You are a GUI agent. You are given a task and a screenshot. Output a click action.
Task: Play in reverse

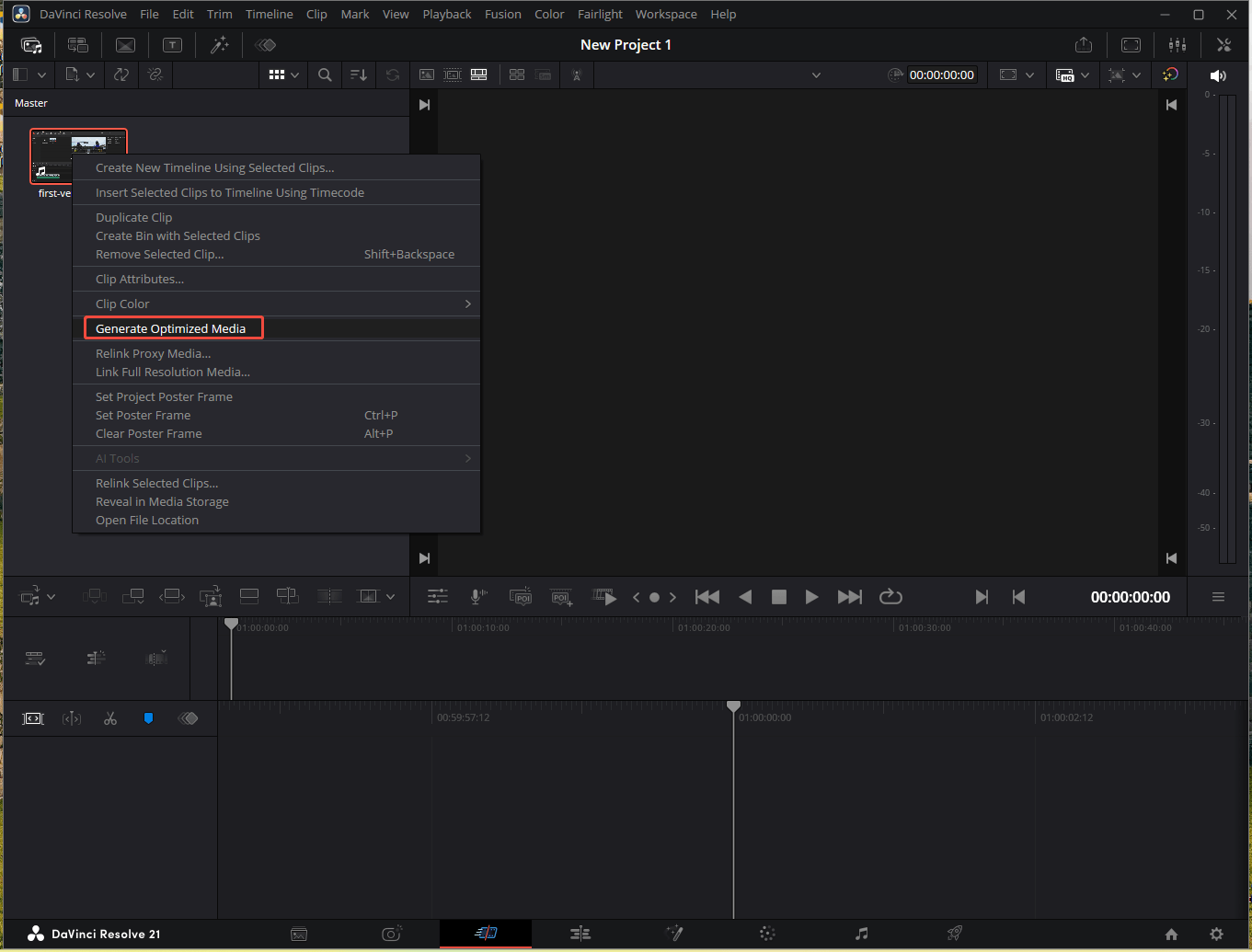click(745, 597)
